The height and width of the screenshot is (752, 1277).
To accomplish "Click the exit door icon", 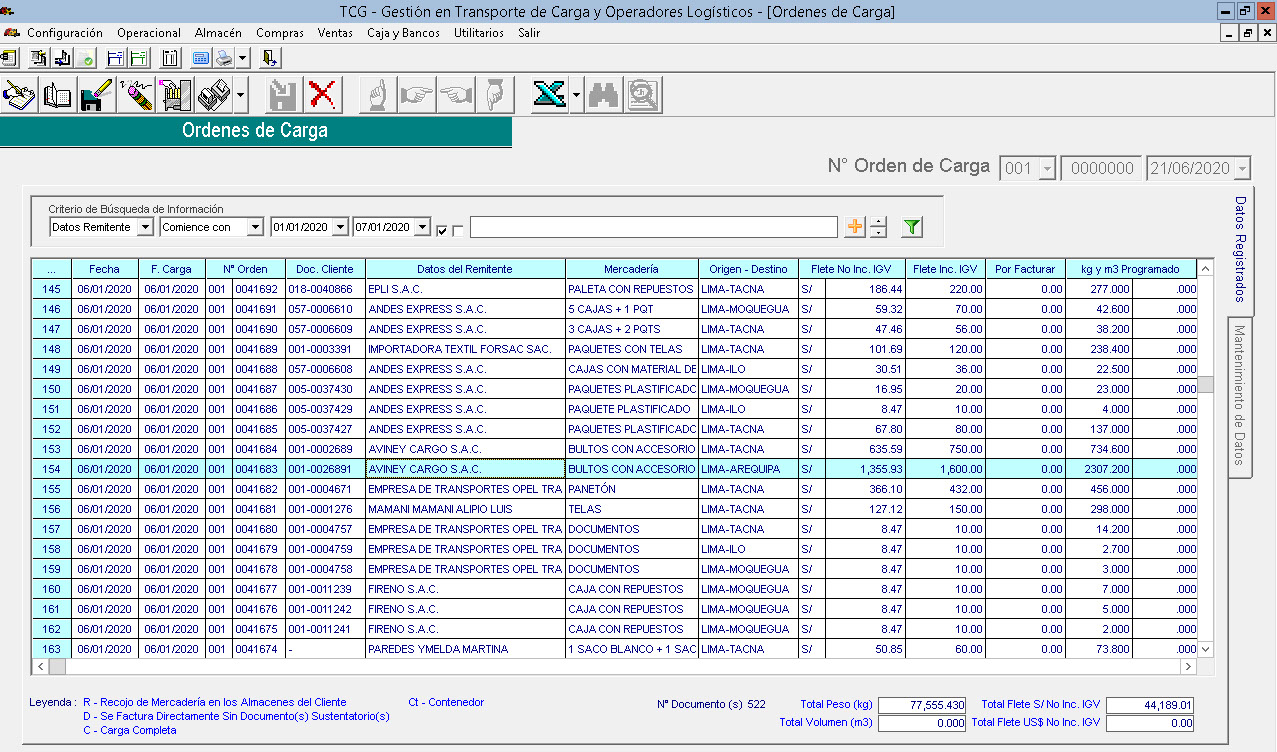I will tap(269, 58).
